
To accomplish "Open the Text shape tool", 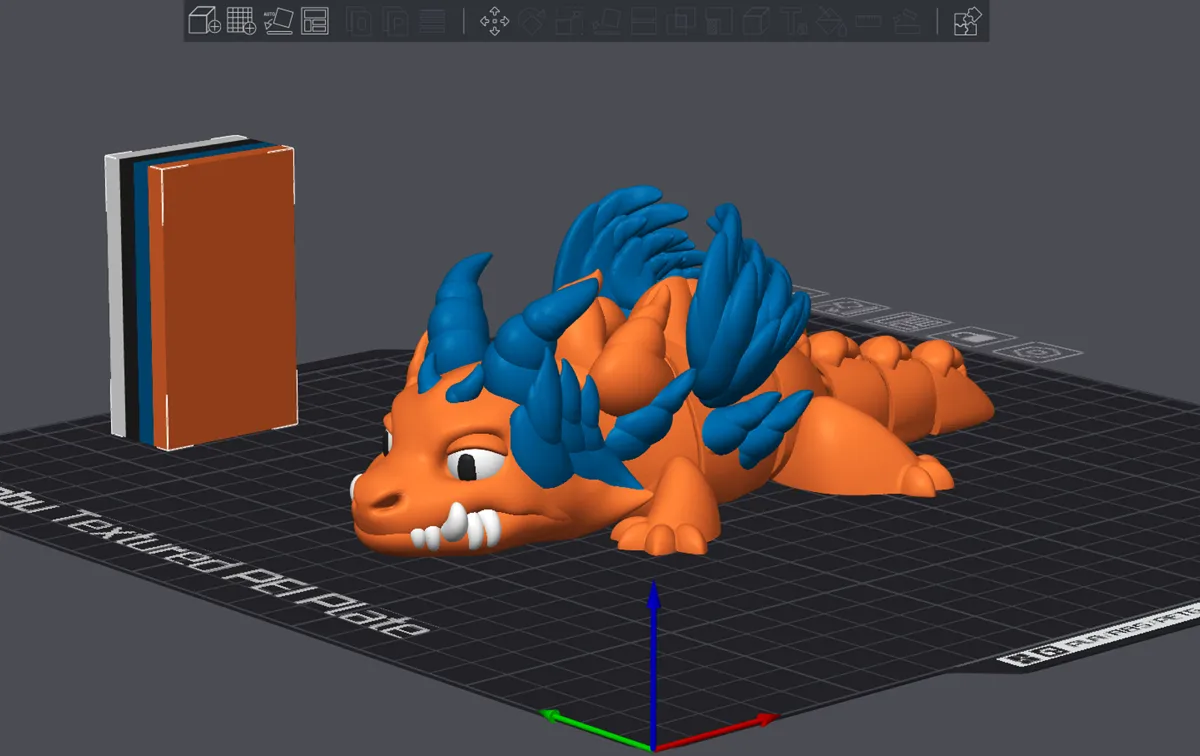I will tap(793, 20).
